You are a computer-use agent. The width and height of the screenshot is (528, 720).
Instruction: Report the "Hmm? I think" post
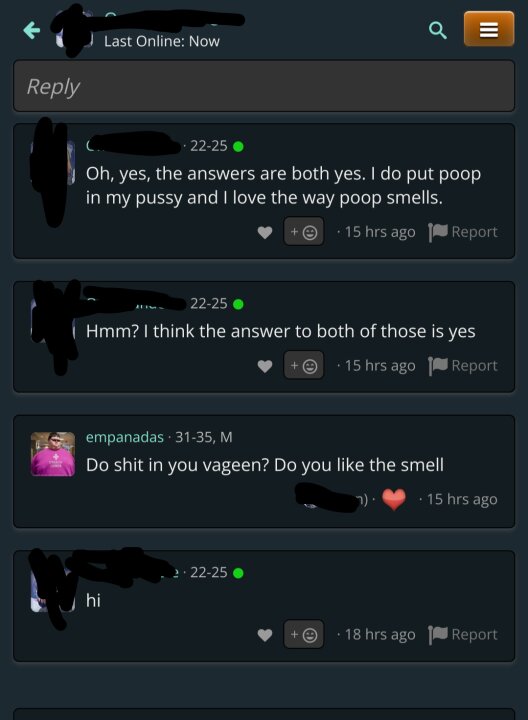point(463,366)
